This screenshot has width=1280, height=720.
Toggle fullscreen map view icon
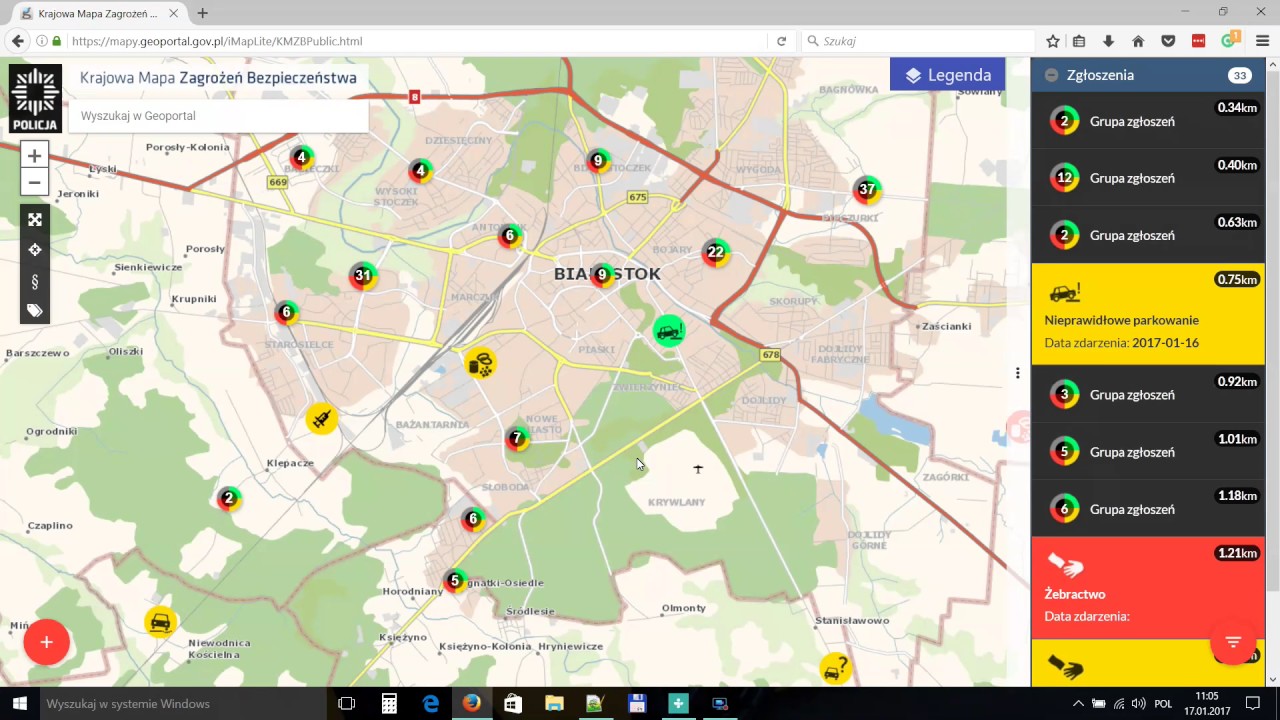(x=34, y=220)
